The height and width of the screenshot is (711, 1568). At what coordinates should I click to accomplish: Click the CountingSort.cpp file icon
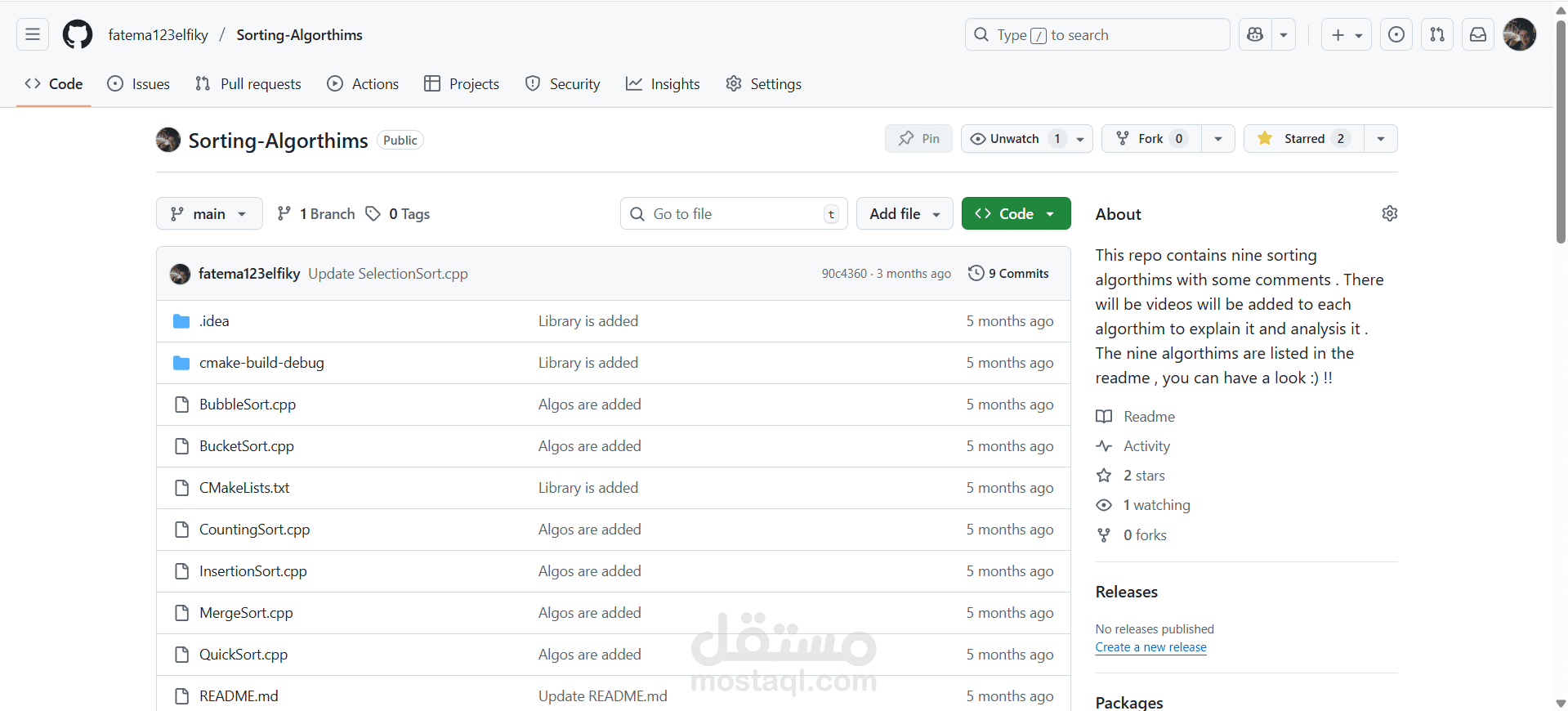[x=181, y=530]
